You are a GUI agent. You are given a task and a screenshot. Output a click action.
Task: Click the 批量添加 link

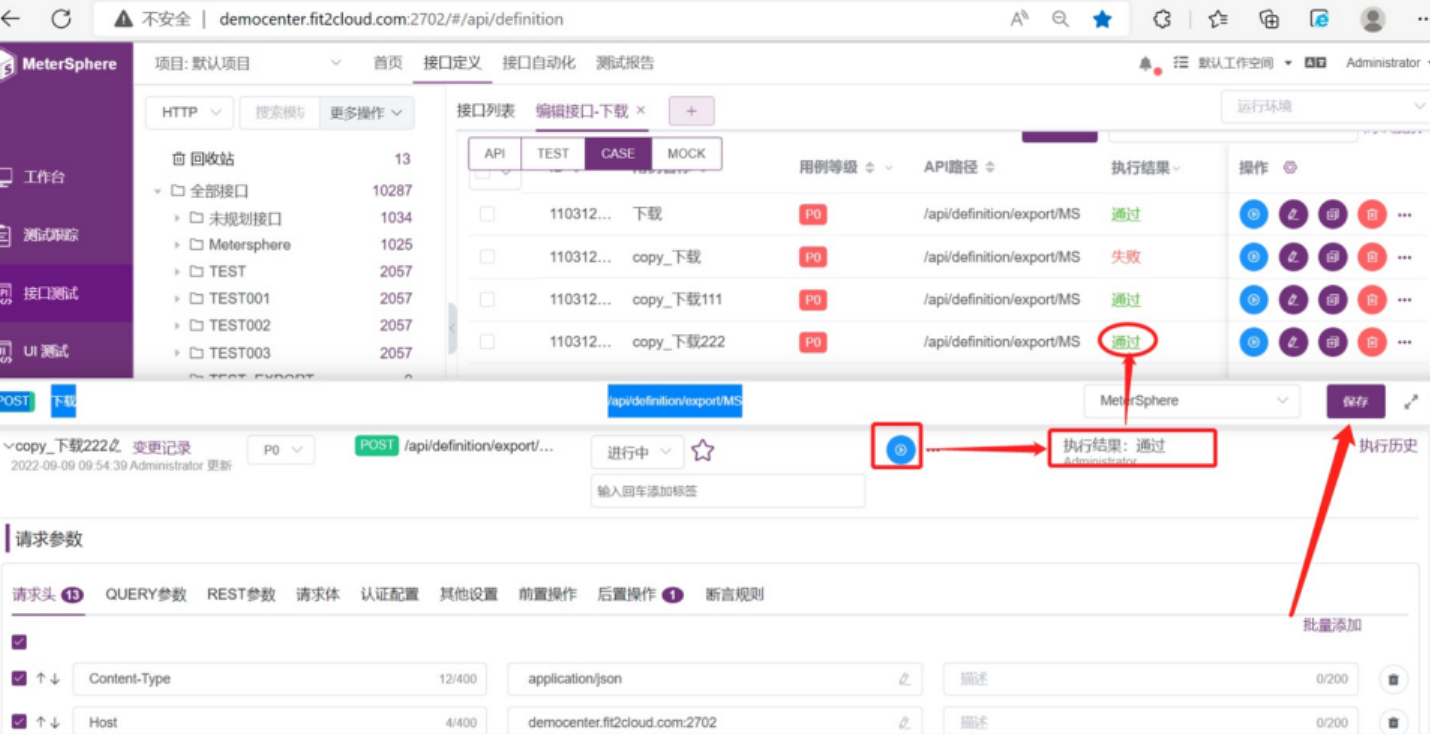click(x=1332, y=625)
